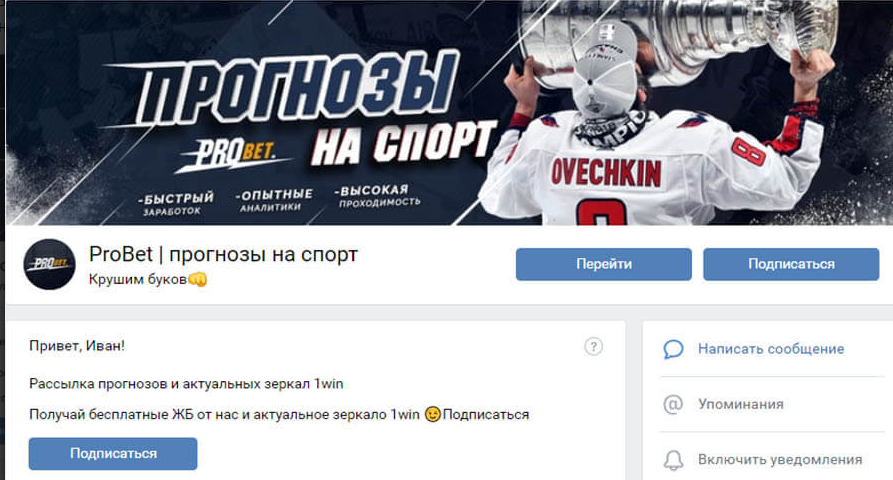Subscribe using the header Подписаться button
893x480 pixels.
pos(791,264)
